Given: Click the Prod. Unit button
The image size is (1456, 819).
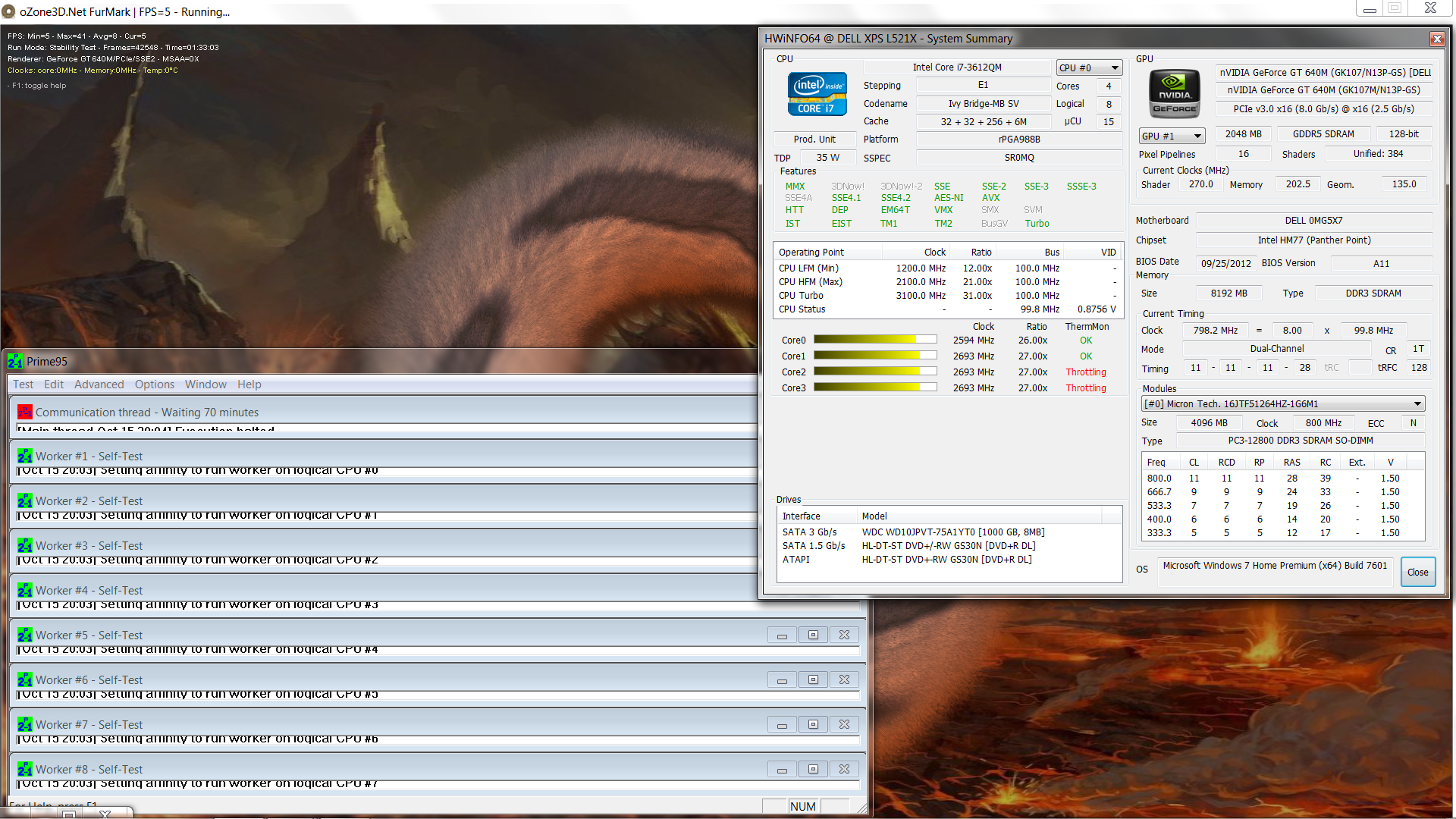Looking at the screenshot, I should (x=814, y=140).
